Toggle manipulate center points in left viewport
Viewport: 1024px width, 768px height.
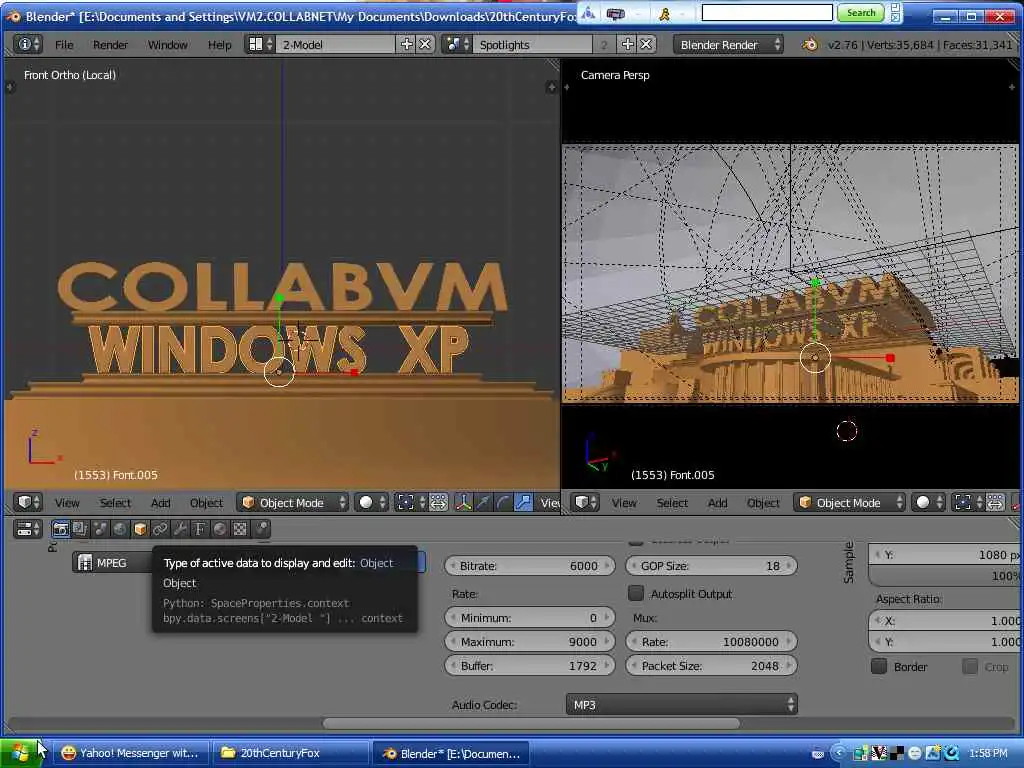click(x=438, y=502)
